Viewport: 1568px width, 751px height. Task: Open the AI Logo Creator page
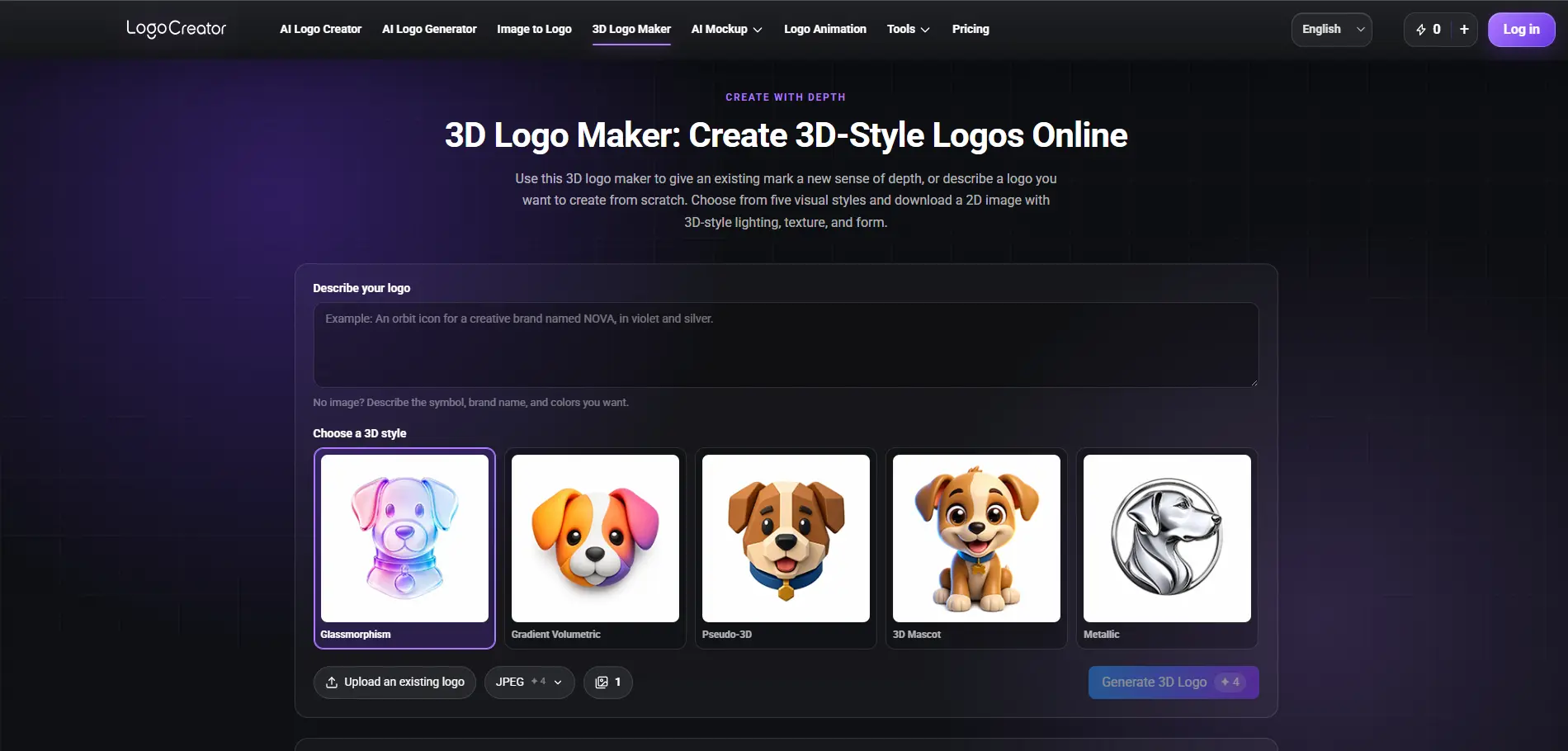tap(320, 29)
